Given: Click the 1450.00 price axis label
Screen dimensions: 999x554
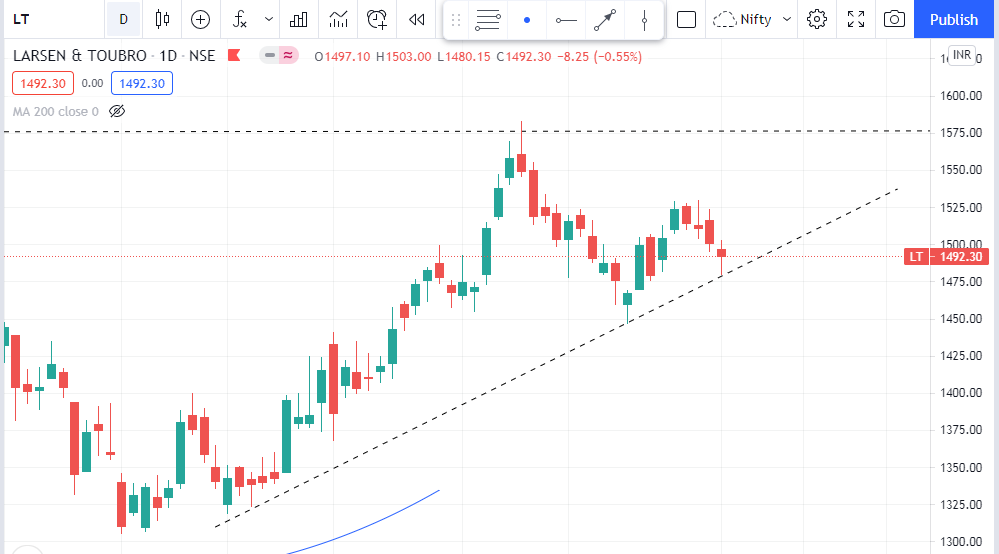Looking at the screenshot, I should click(x=961, y=318).
